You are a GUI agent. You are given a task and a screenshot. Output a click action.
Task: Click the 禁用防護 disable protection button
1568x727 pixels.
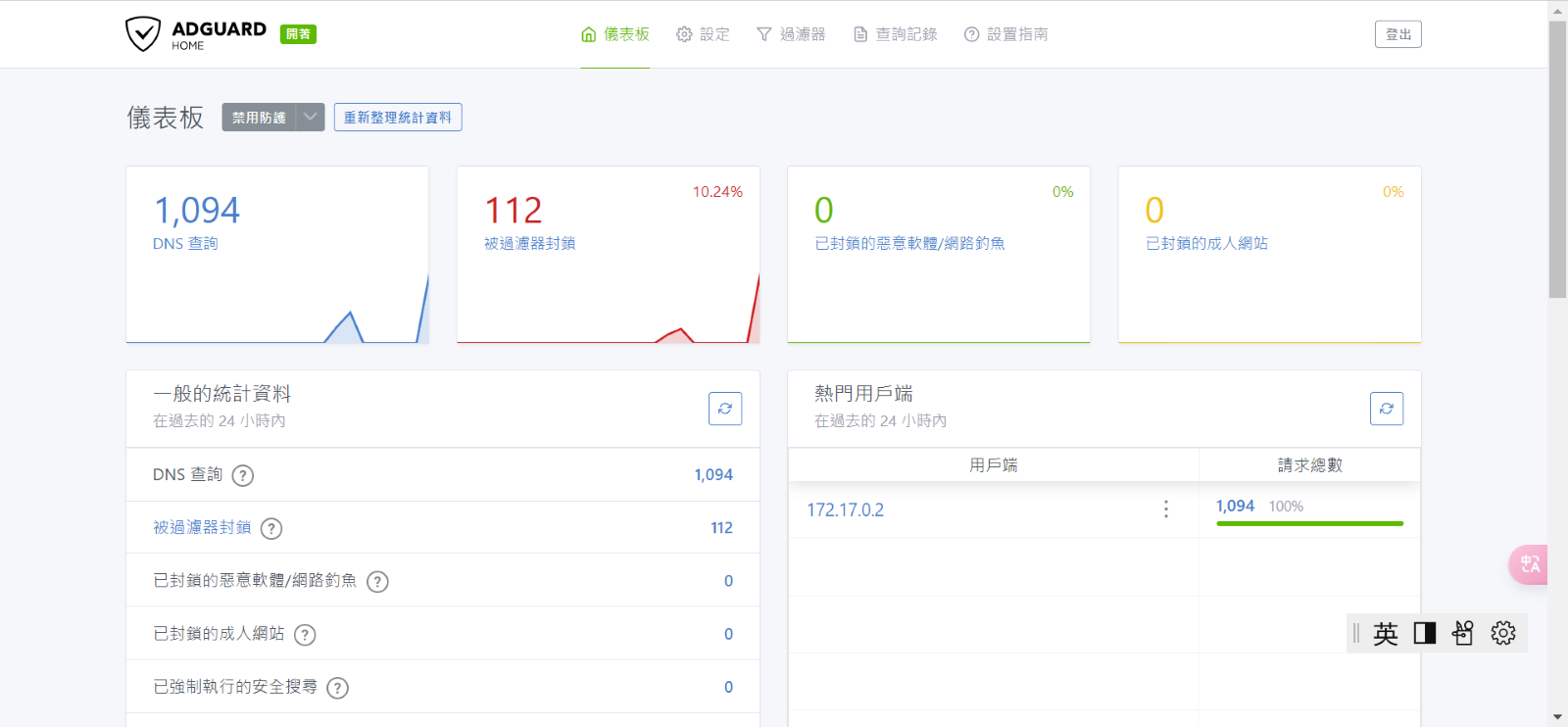[259, 118]
